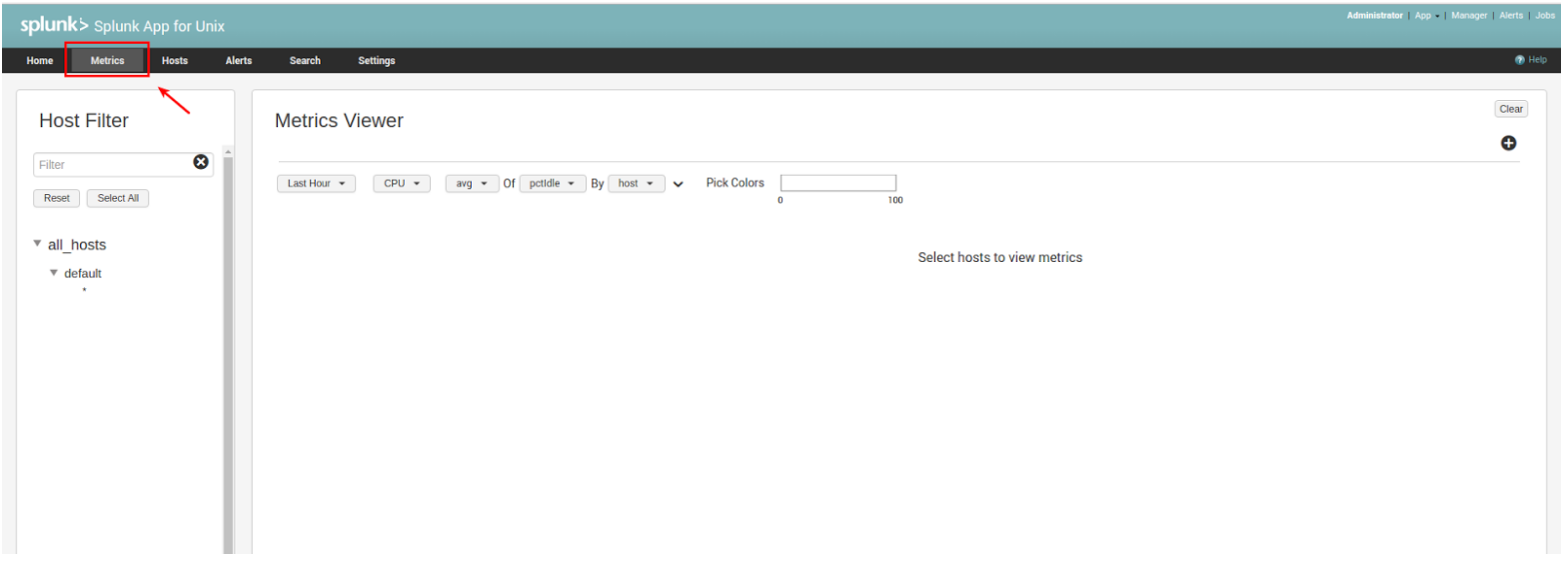This screenshot has height=569, width=1568.
Task: Open the CPU metric type dropdown
Action: point(402,184)
